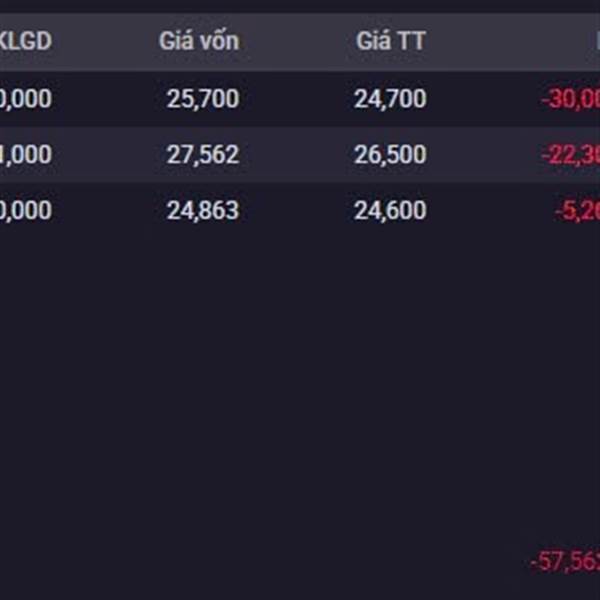
Task: Click the empty header area between Giá vốn and Giá TT
Action: (298, 41)
